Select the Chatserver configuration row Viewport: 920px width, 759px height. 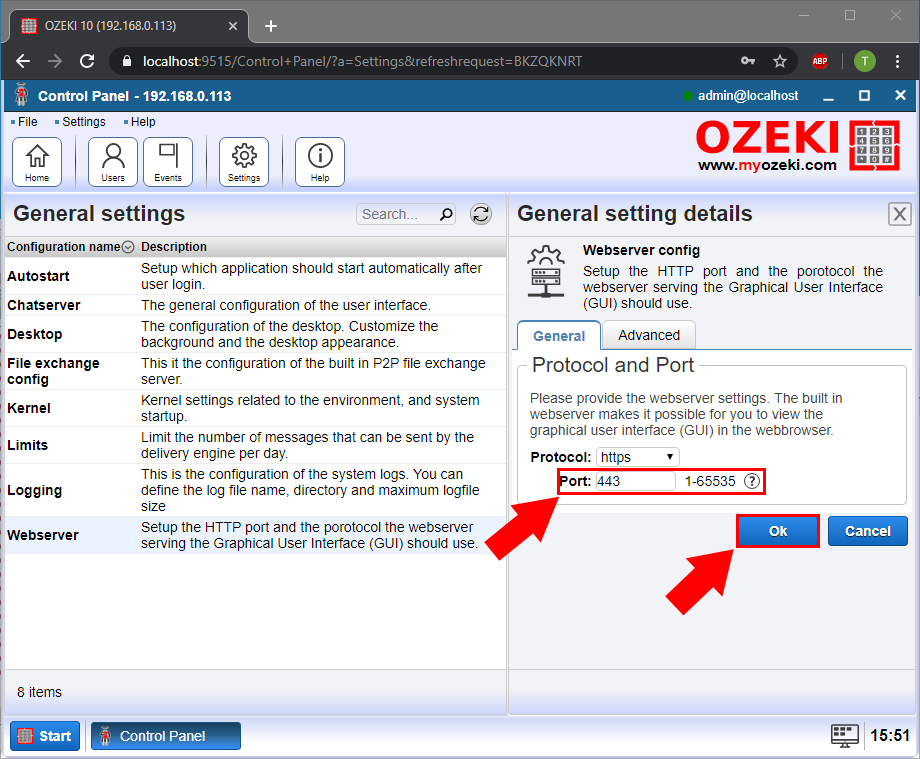(x=255, y=305)
